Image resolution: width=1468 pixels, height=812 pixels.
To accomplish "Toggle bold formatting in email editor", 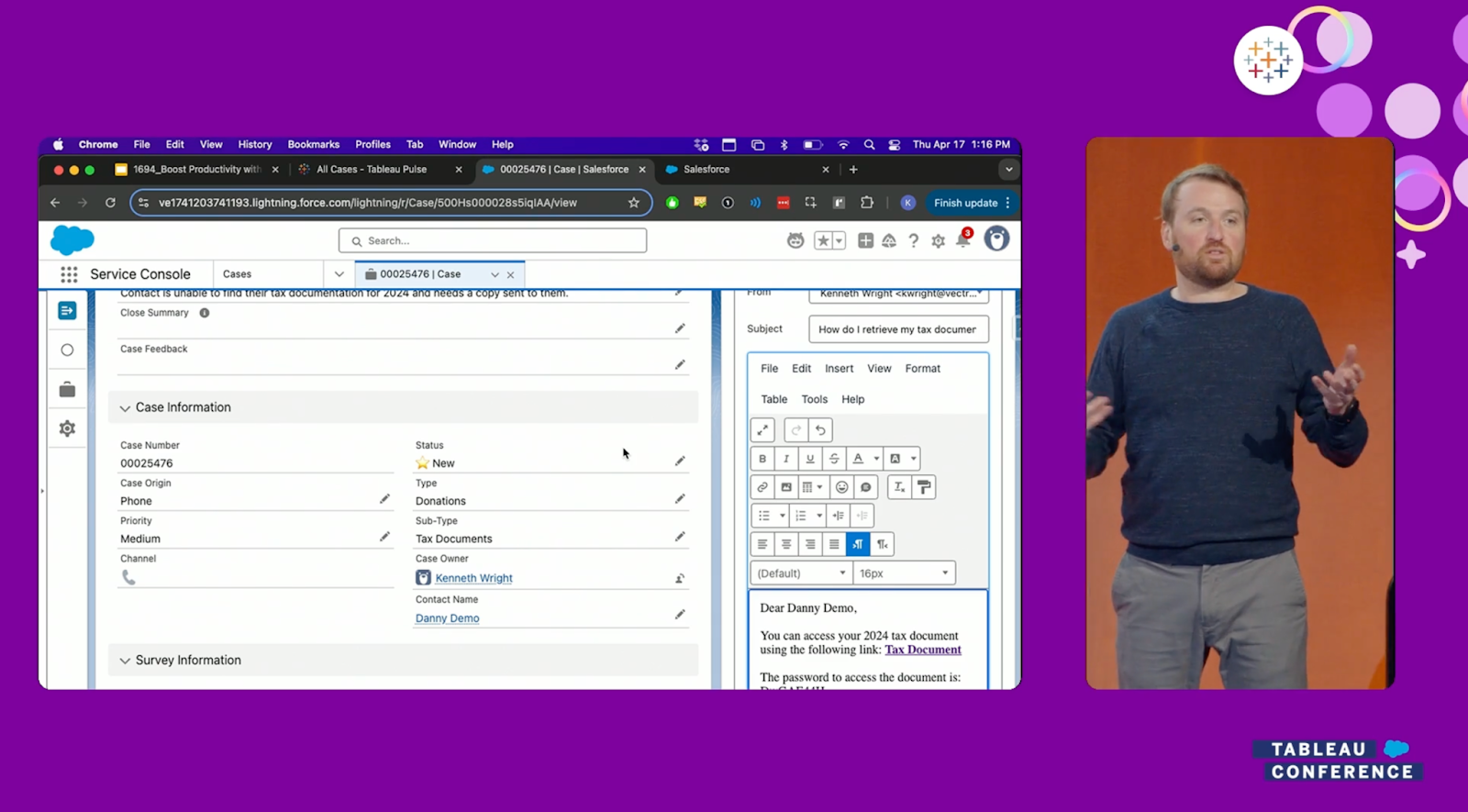I will [762, 459].
